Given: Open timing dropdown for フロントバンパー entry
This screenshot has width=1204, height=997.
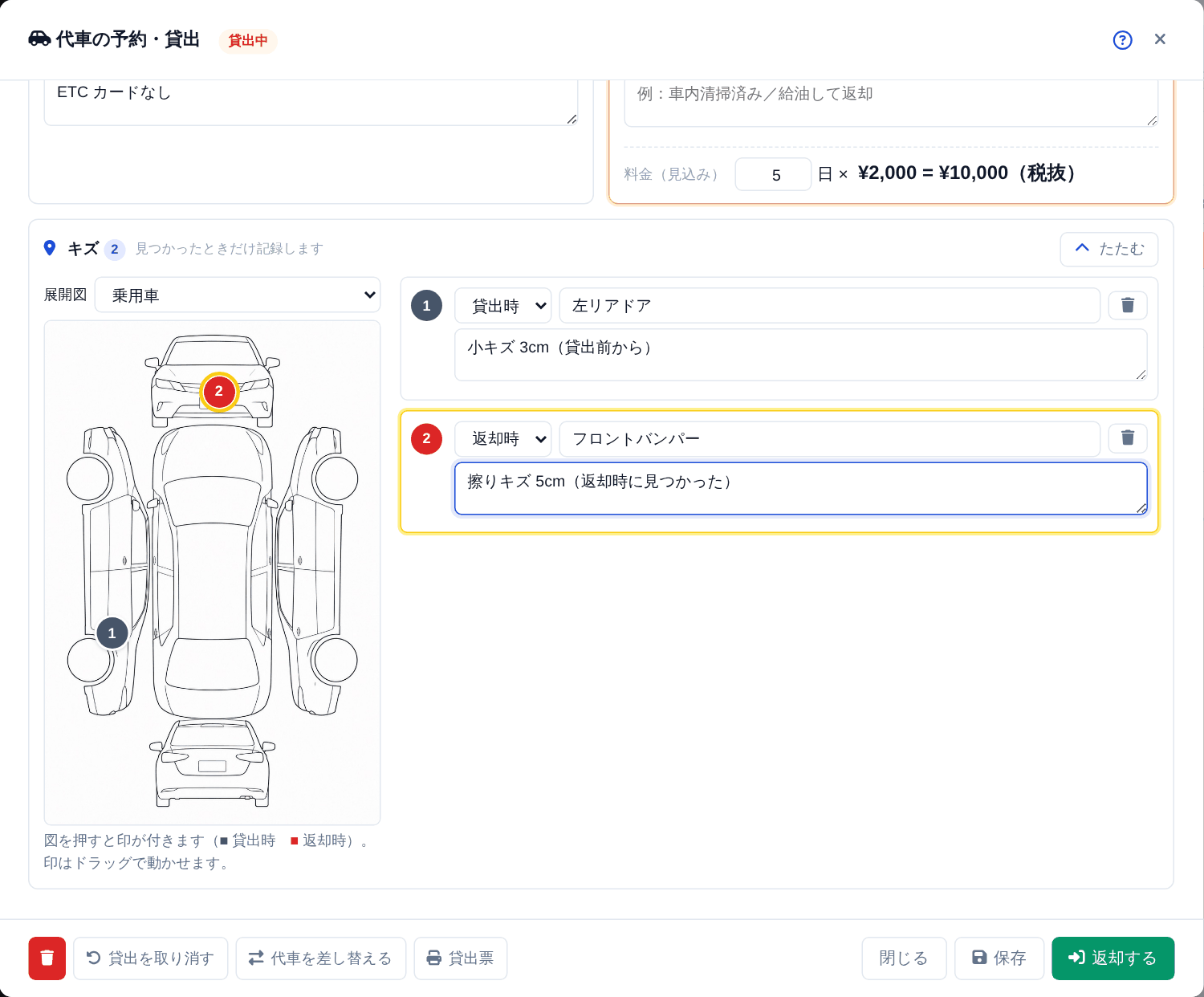Looking at the screenshot, I should [x=503, y=439].
